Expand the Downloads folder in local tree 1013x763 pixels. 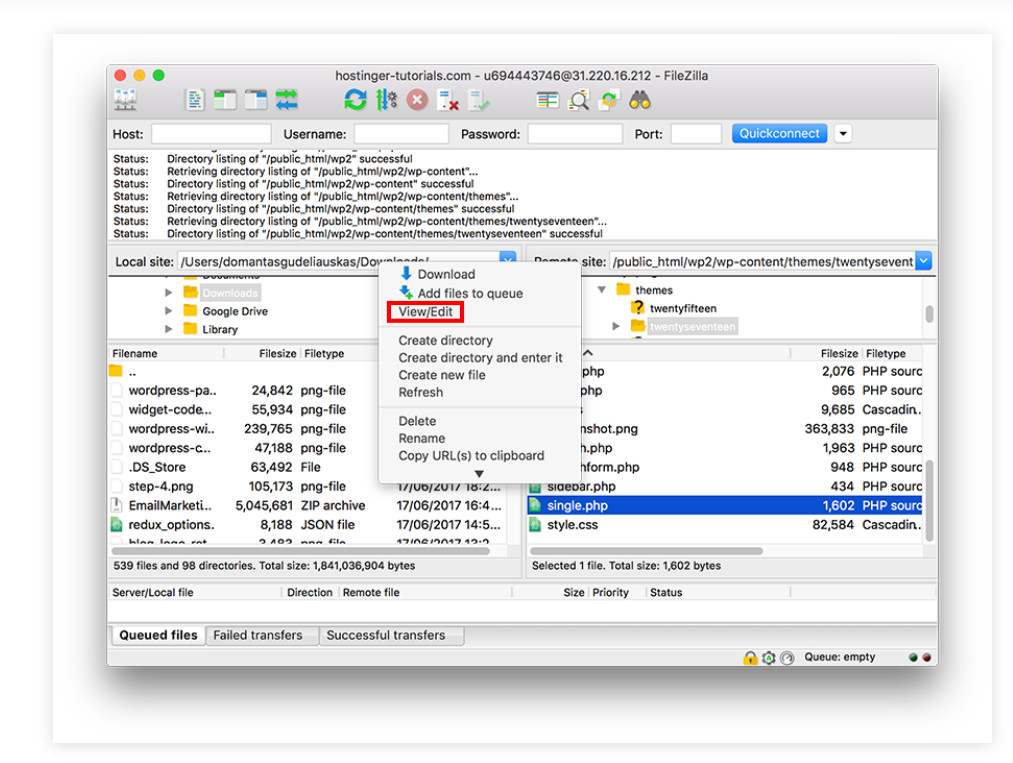(169, 293)
